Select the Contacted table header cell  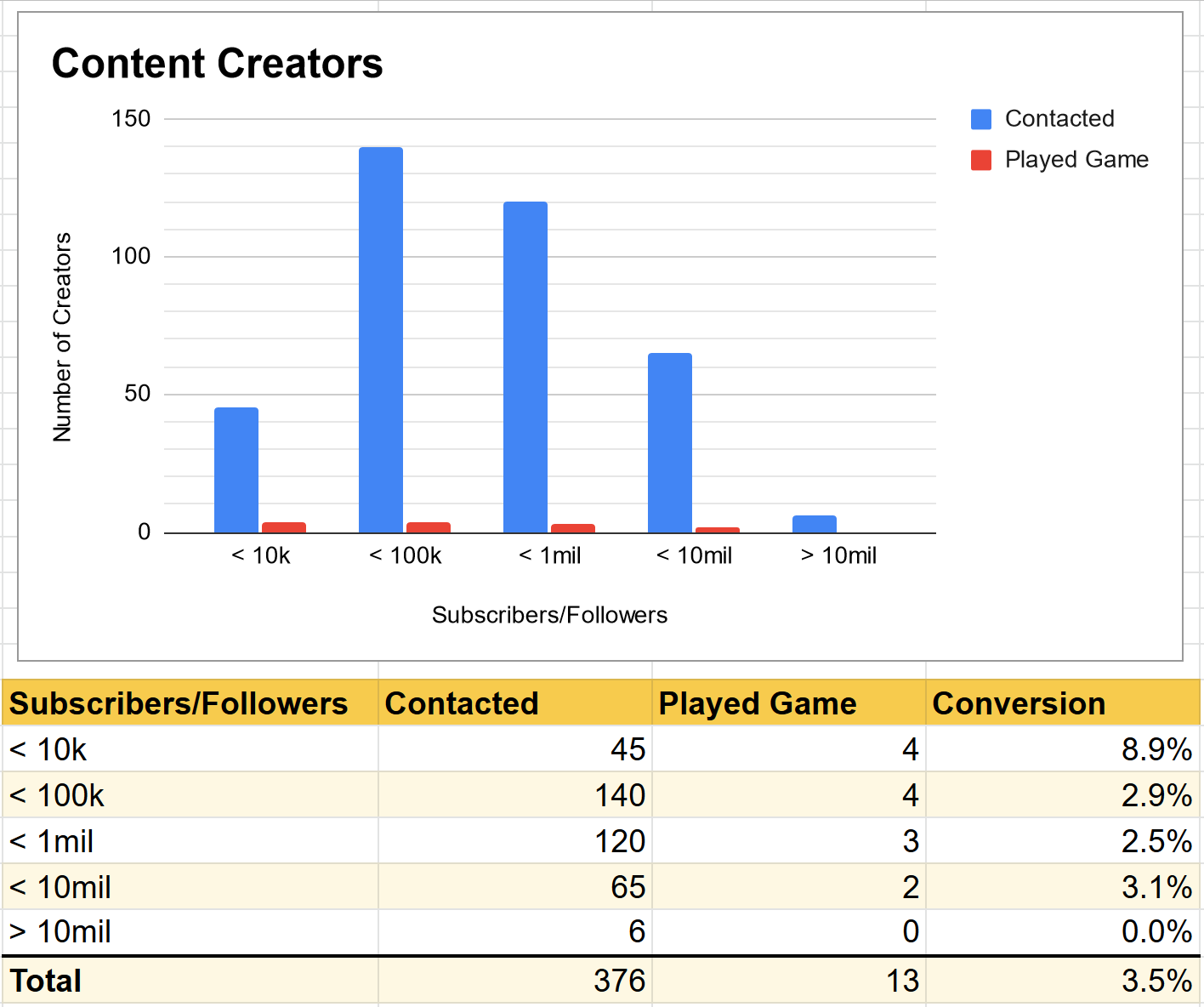pos(514,703)
